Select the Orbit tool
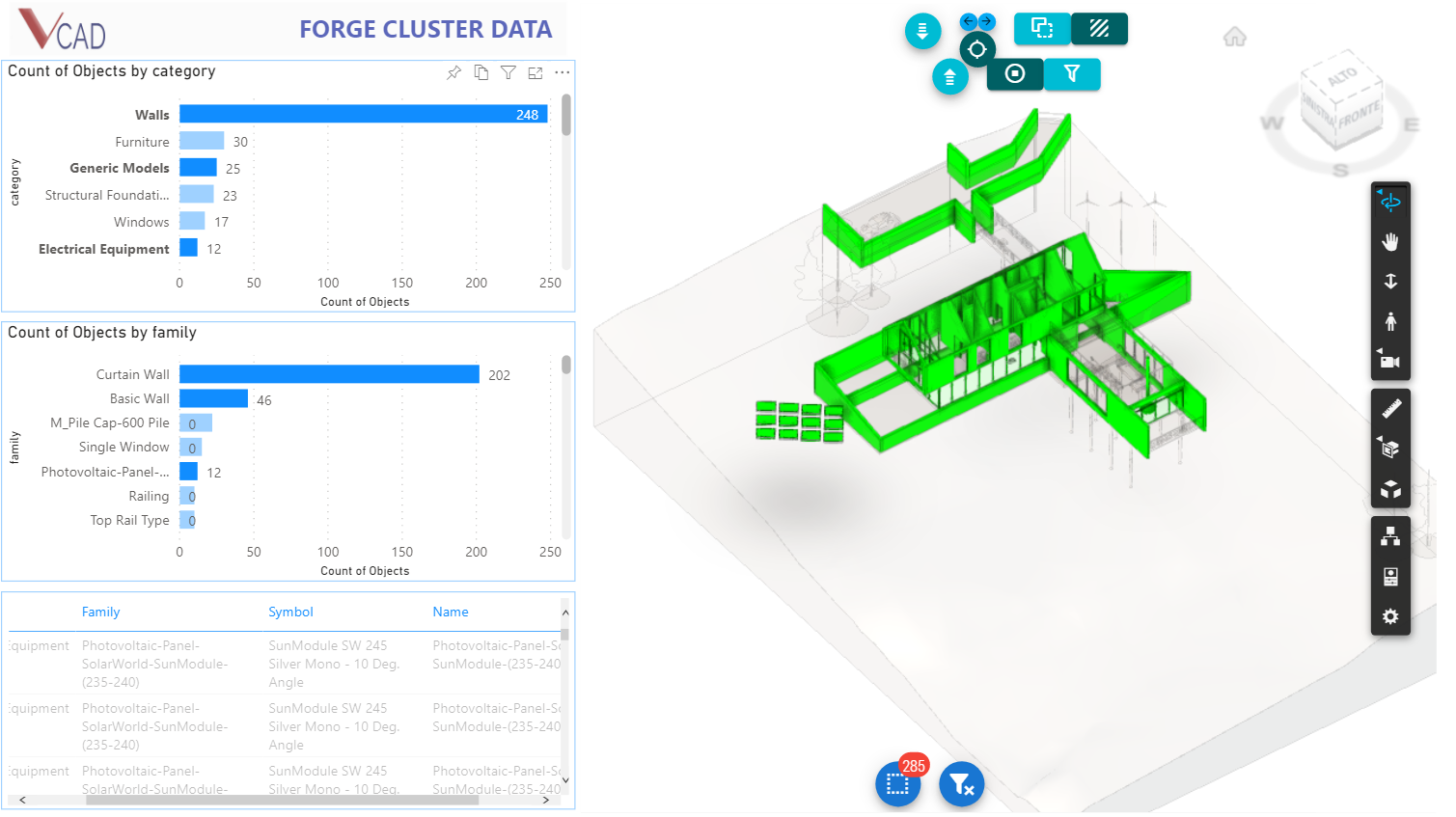This screenshot has width=1456, height=817. pyautogui.click(x=1390, y=201)
